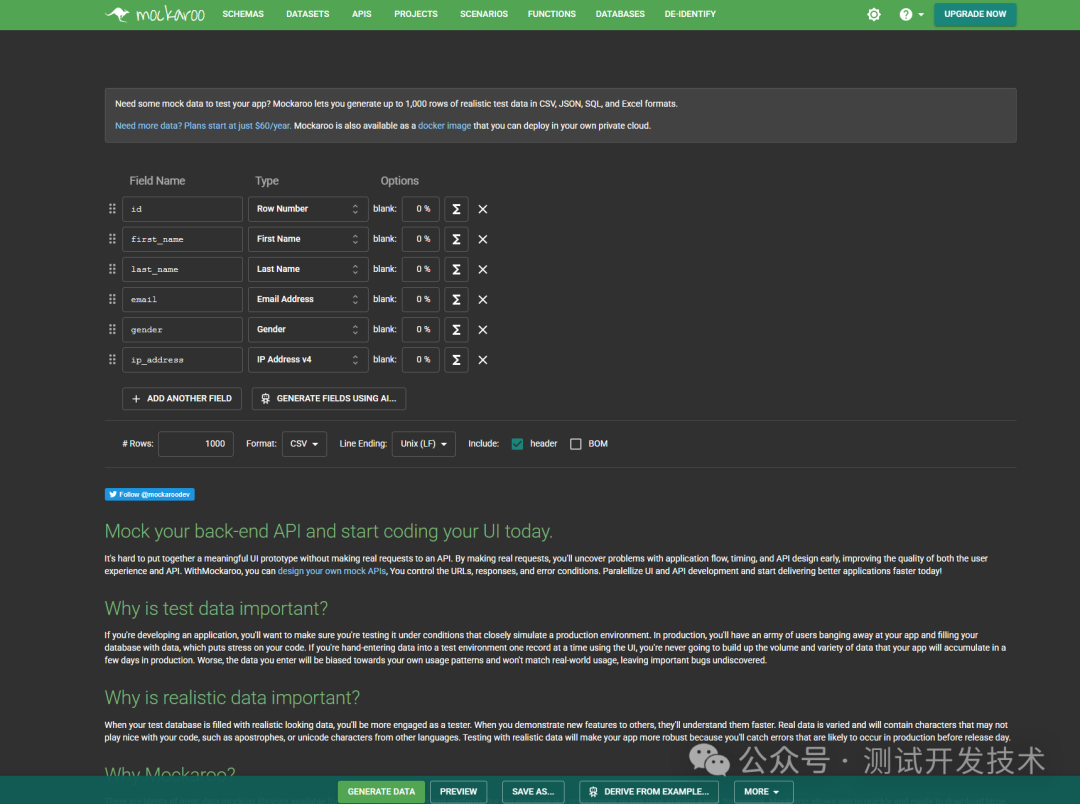The height and width of the screenshot is (804, 1080).
Task: Click DERIVE FROM EXAMPLE button
Action: pyautogui.click(x=649, y=792)
